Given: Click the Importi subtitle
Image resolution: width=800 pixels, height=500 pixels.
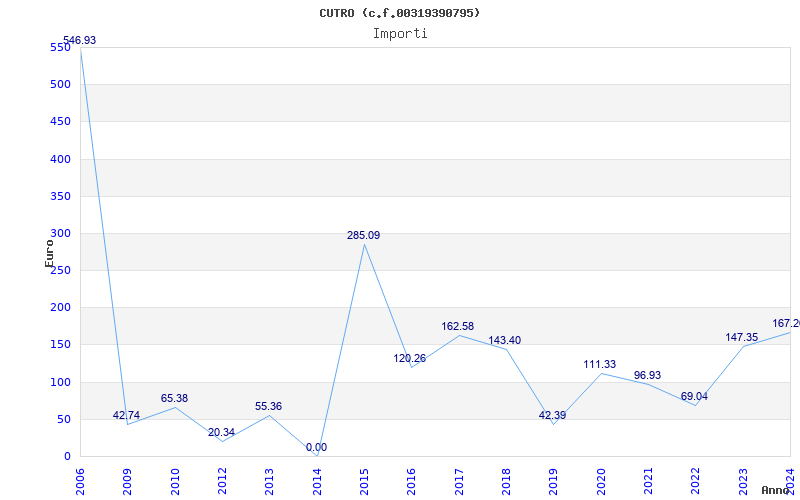Looking at the screenshot, I should (x=400, y=34).
